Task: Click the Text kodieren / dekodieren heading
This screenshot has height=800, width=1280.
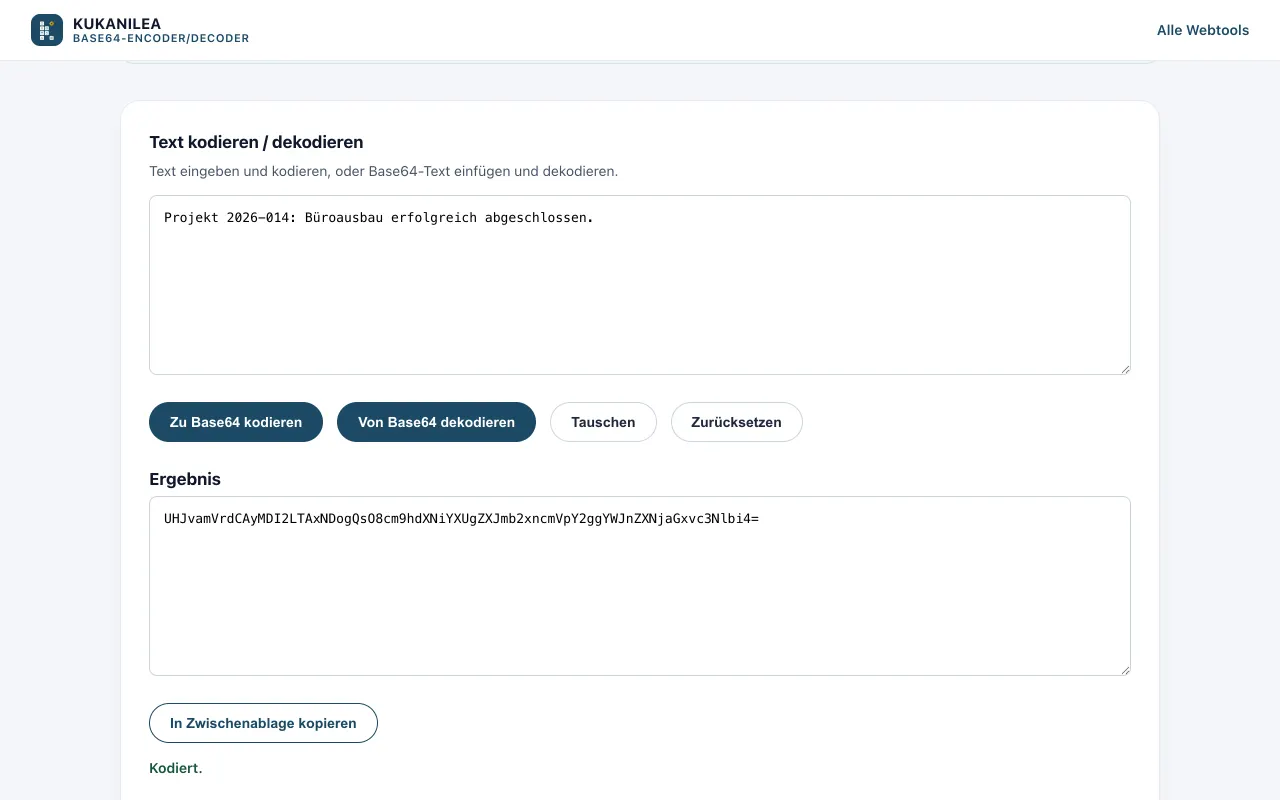Action: (256, 142)
